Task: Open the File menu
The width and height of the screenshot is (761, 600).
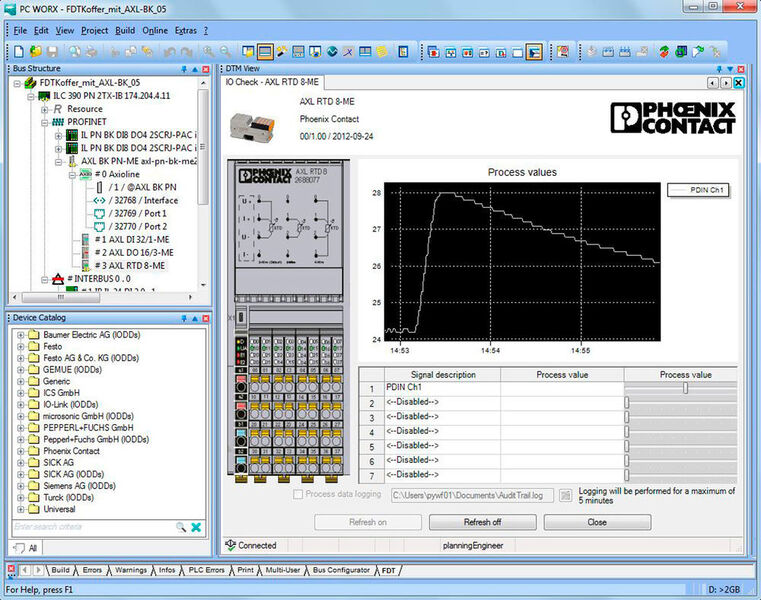Action: coord(20,31)
